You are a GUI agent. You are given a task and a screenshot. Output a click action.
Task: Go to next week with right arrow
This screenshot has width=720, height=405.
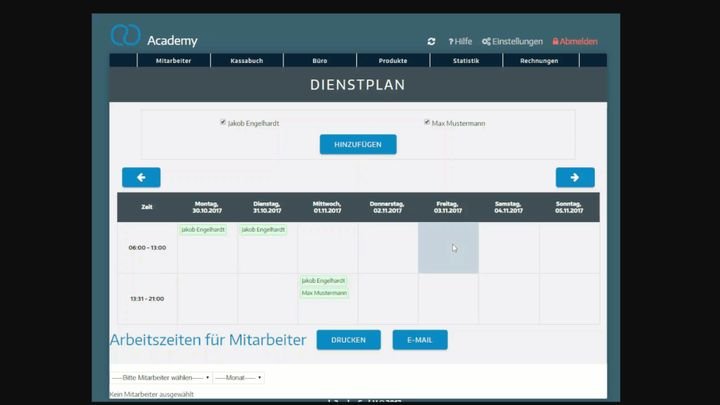tap(575, 177)
